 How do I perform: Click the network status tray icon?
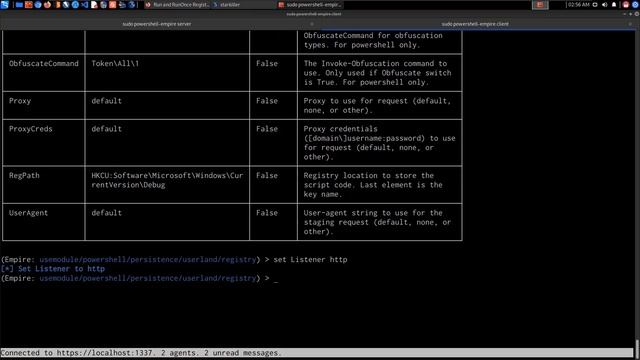tap(595, 5)
